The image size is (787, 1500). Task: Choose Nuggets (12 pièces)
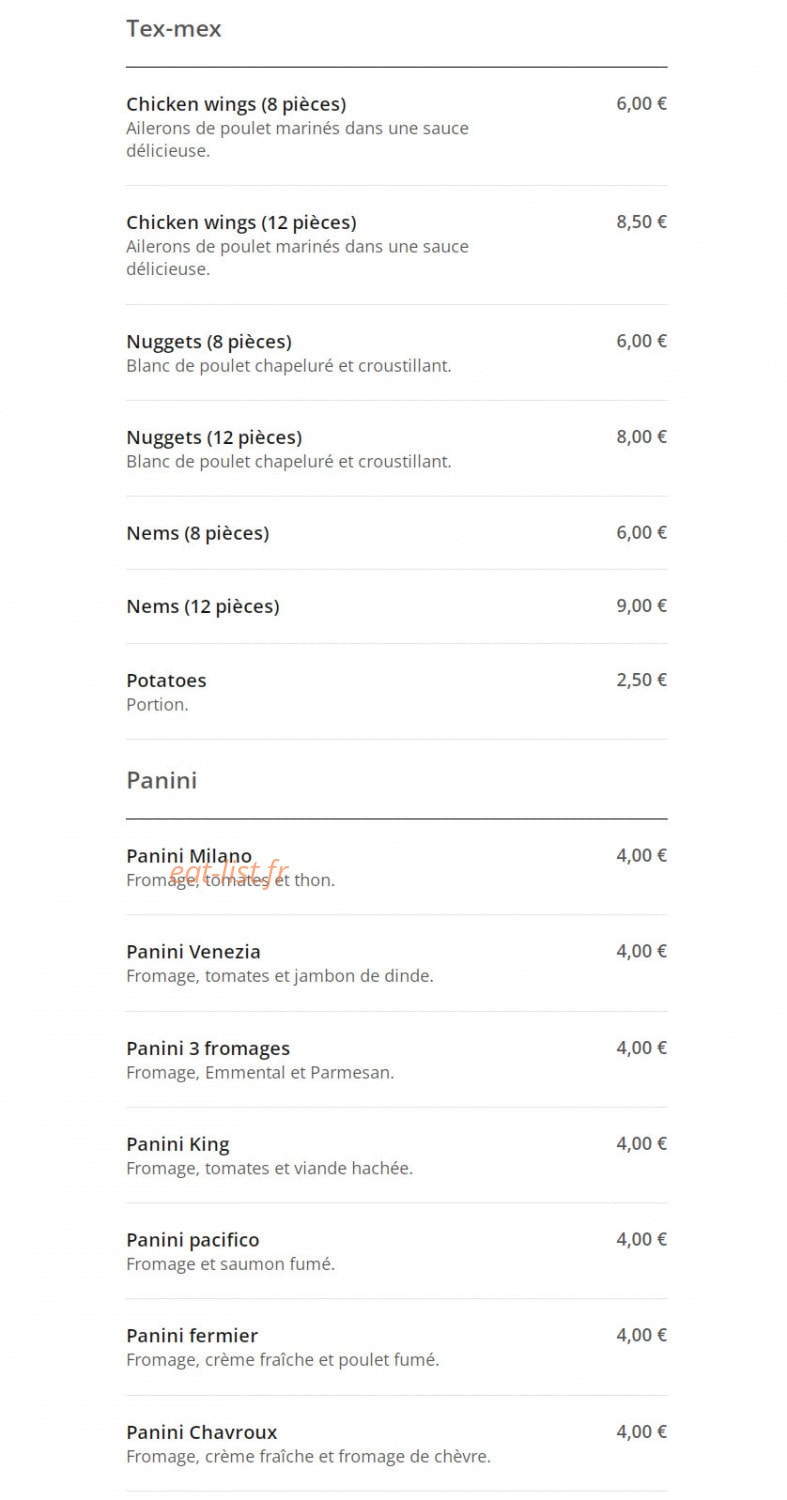click(396, 449)
